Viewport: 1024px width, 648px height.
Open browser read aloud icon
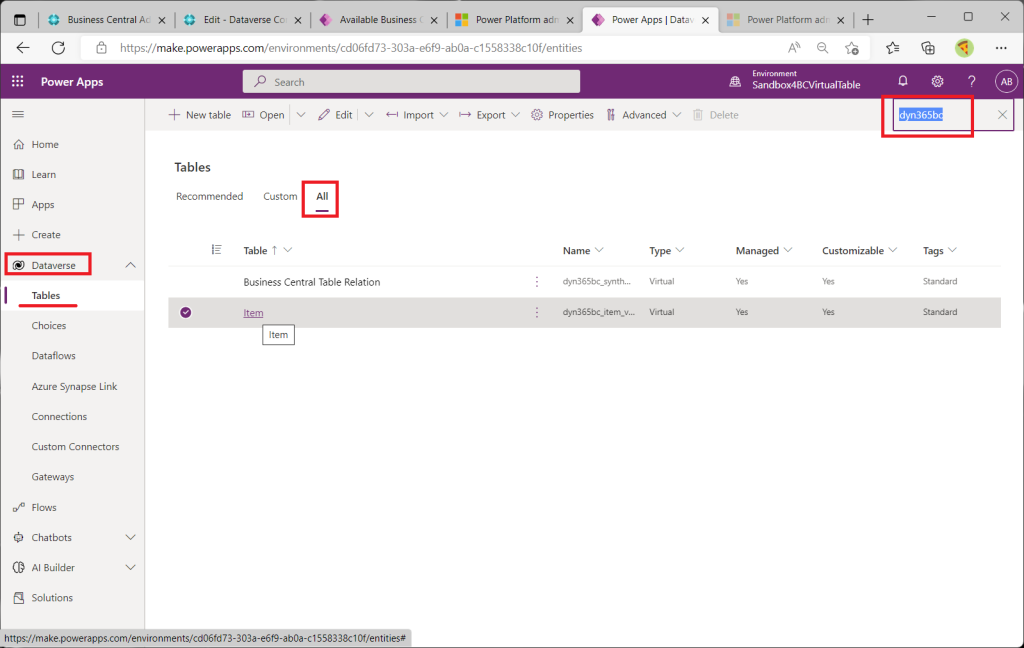(793, 48)
